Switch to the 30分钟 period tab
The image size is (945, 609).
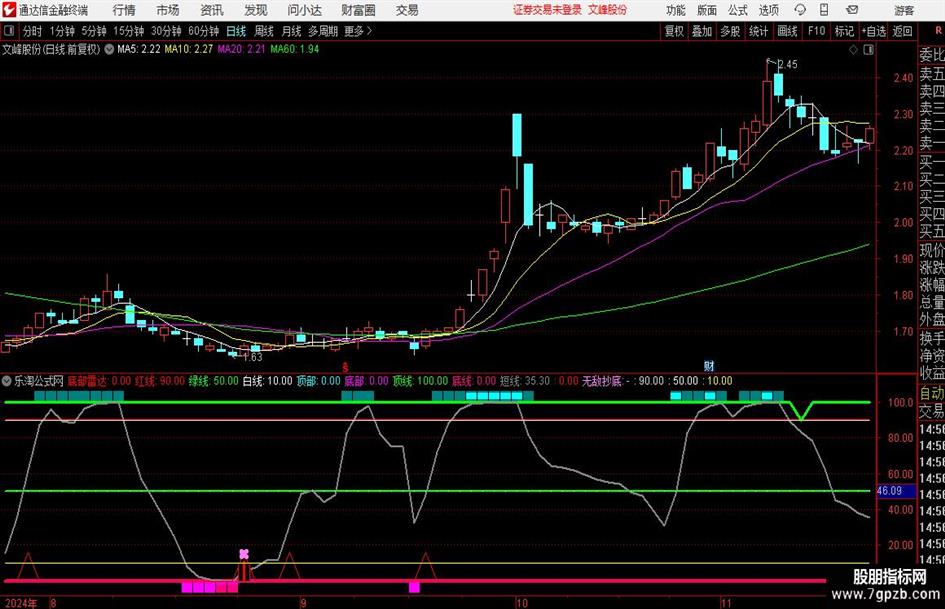[x=166, y=31]
